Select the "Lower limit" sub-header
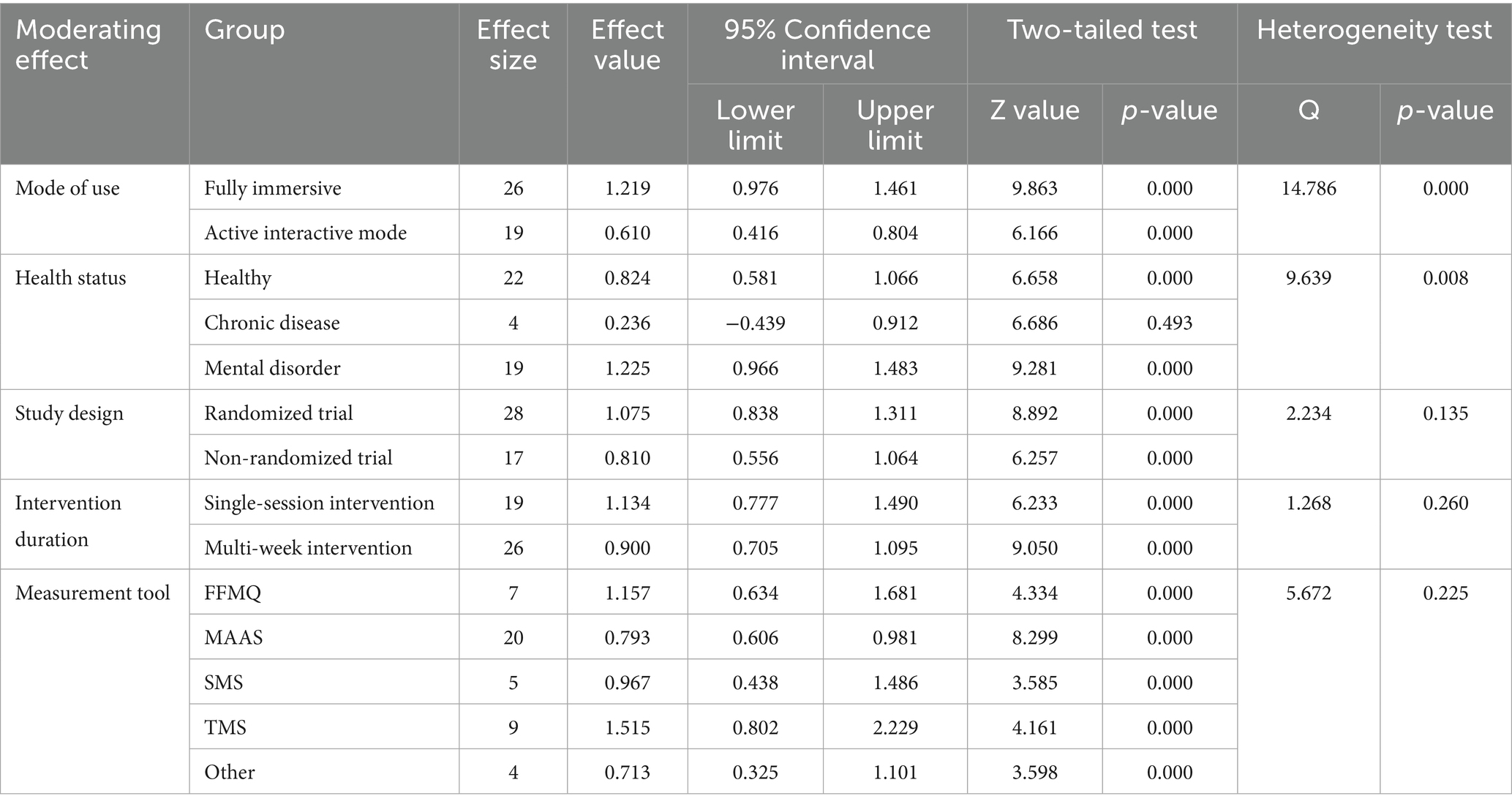 [x=755, y=125]
